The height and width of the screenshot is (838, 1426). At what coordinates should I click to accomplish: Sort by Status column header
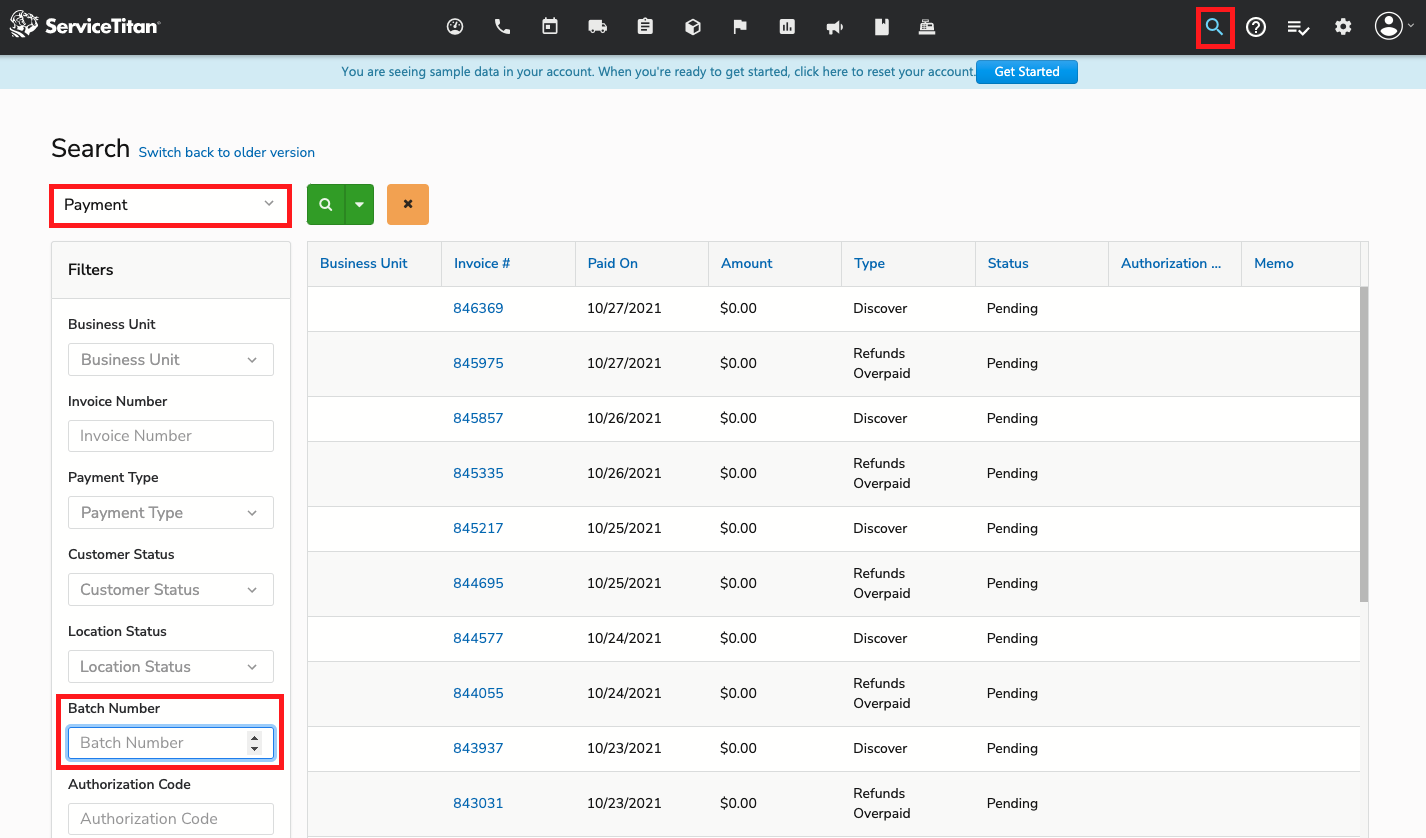[x=1008, y=264]
